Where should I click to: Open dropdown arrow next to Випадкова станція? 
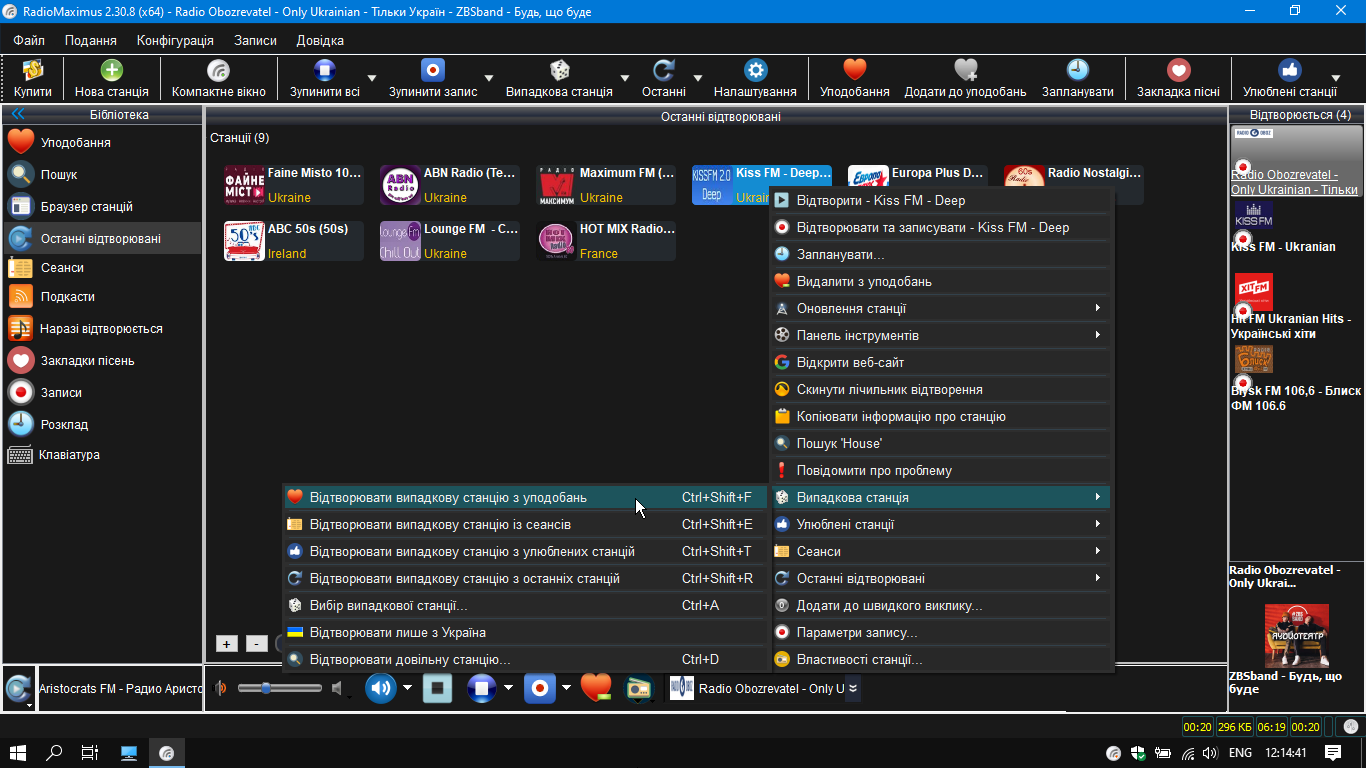[x=625, y=78]
